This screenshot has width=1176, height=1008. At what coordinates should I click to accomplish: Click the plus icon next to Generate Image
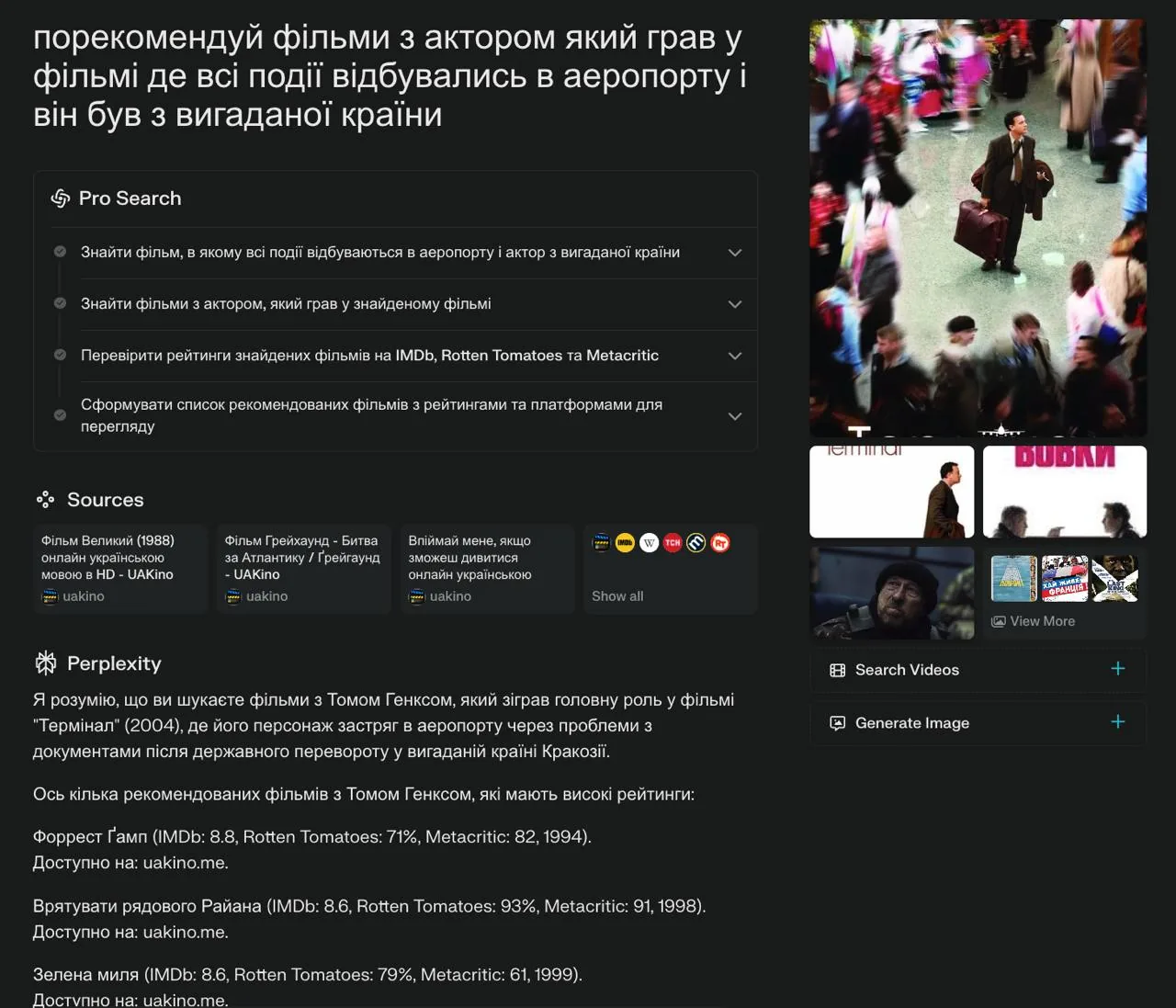point(1118,722)
